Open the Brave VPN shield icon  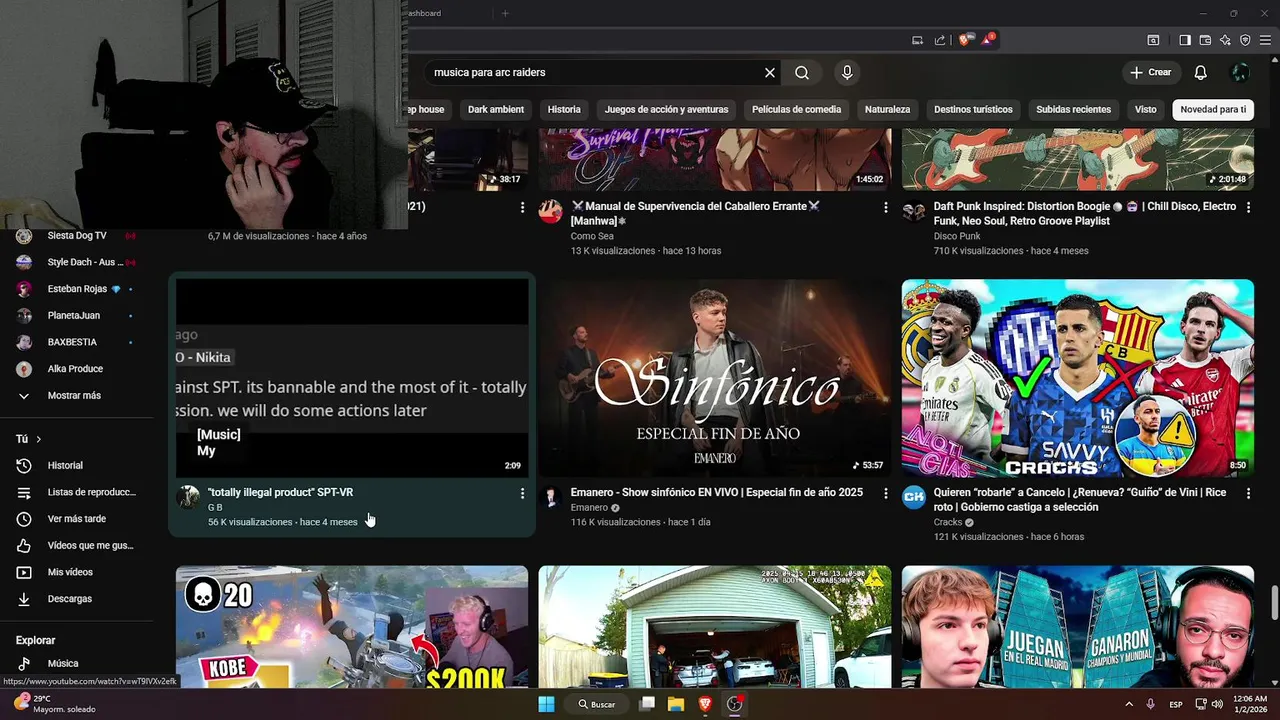click(x=1245, y=40)
